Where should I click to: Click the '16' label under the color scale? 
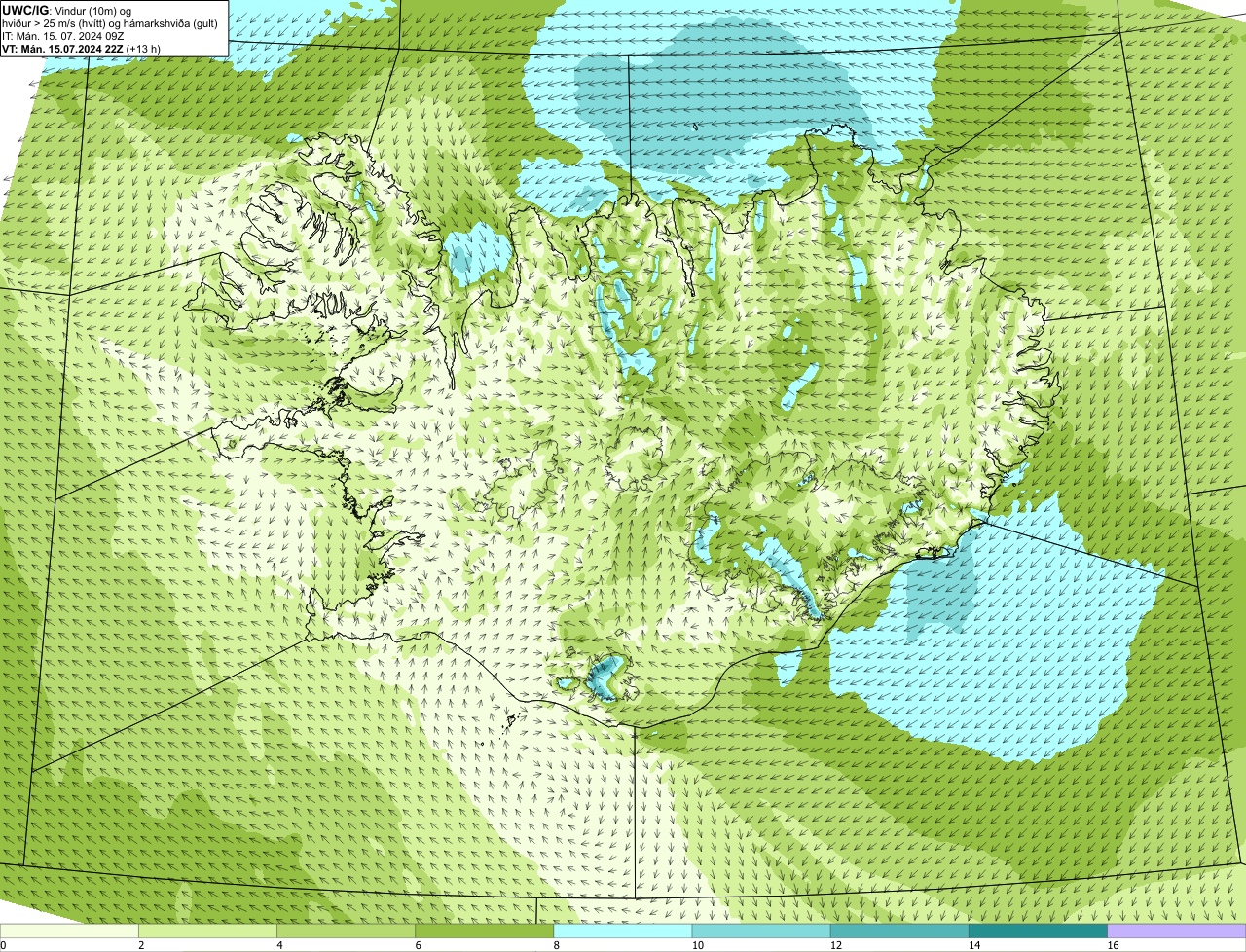[1112, 945]
